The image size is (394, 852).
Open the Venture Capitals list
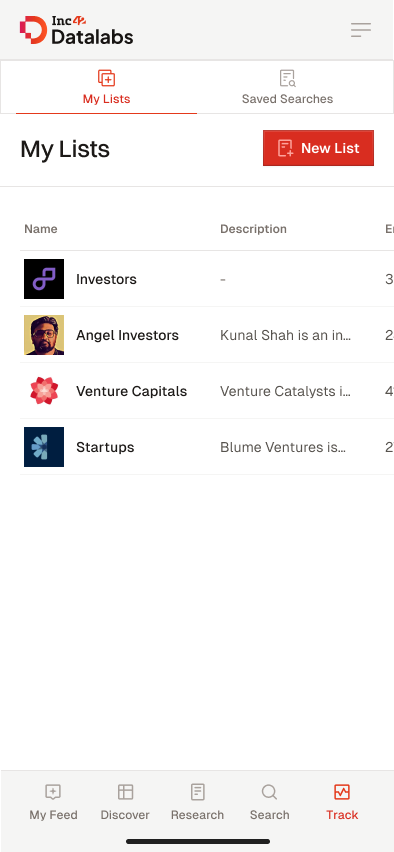pos(132,391)
